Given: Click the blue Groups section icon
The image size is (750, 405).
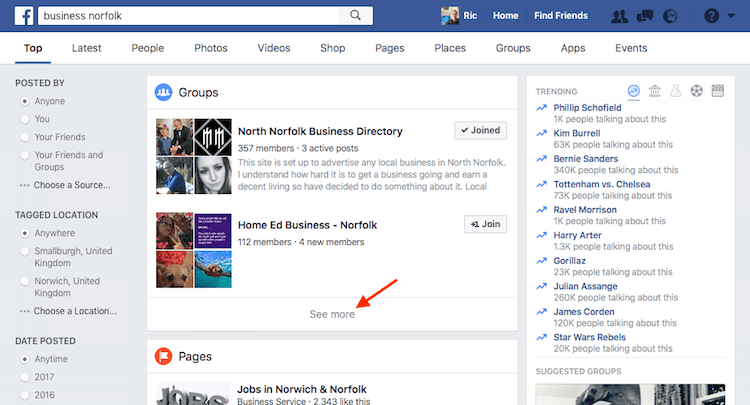Looking at the screenshot, I should [x=163, y=92].
